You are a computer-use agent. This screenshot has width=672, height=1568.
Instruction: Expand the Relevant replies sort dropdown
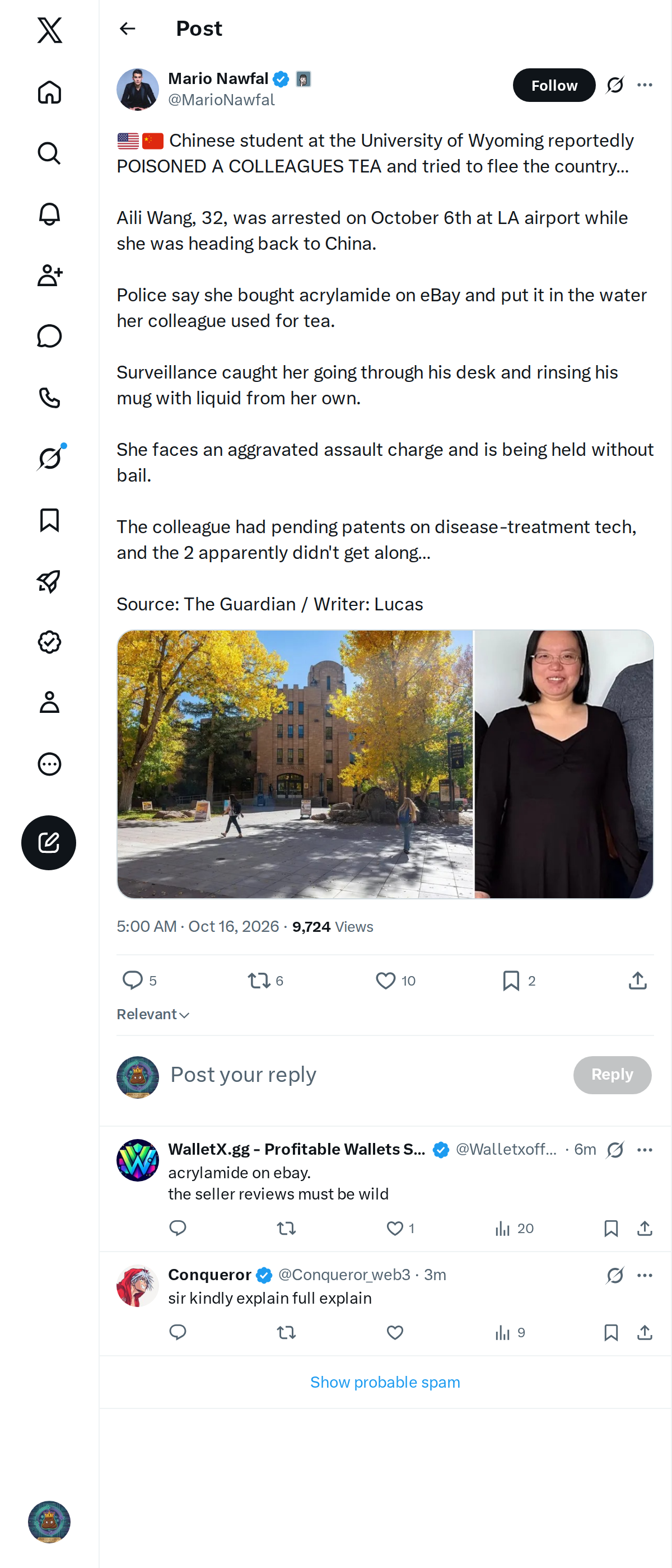tap(153, 1014)
